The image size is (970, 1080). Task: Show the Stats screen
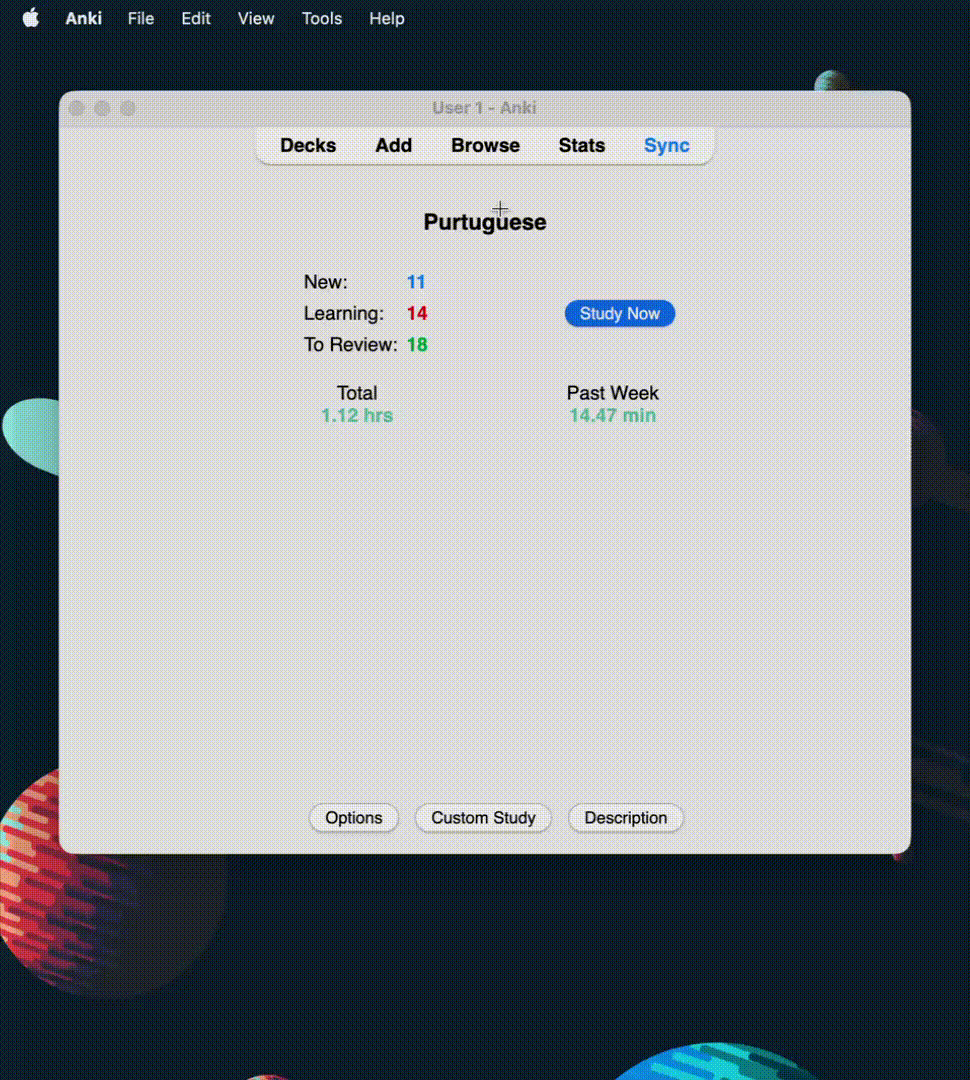pyautogui.click(x=582, y=145)
